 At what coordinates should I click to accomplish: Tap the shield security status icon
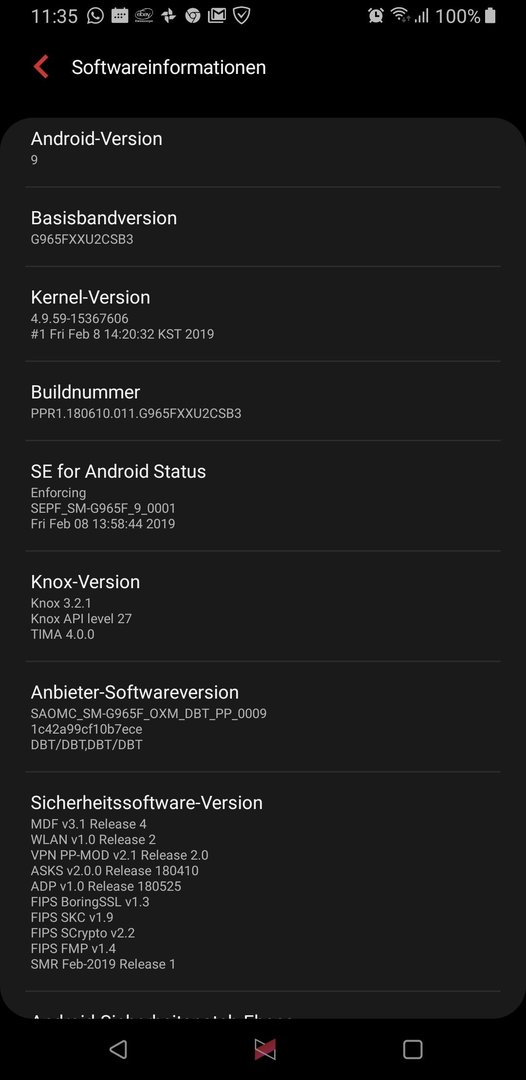241,15
